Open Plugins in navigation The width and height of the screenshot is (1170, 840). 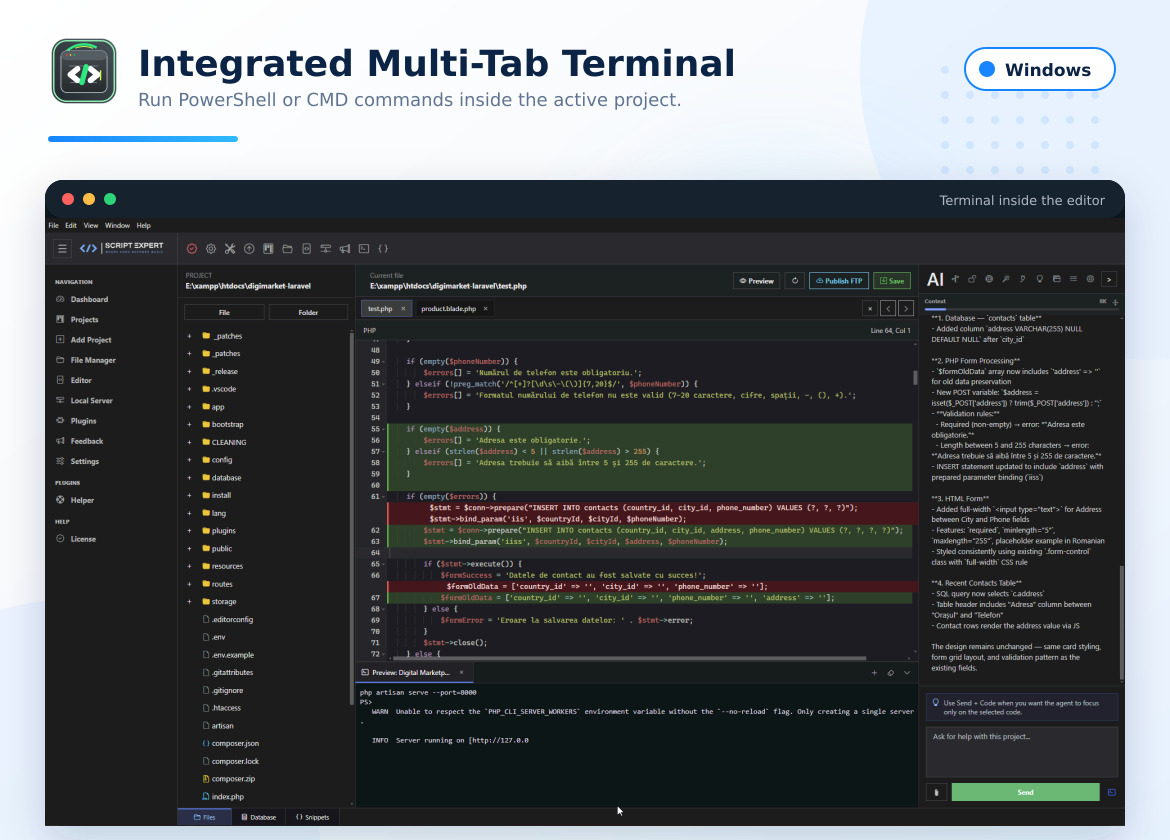[76, 421]
